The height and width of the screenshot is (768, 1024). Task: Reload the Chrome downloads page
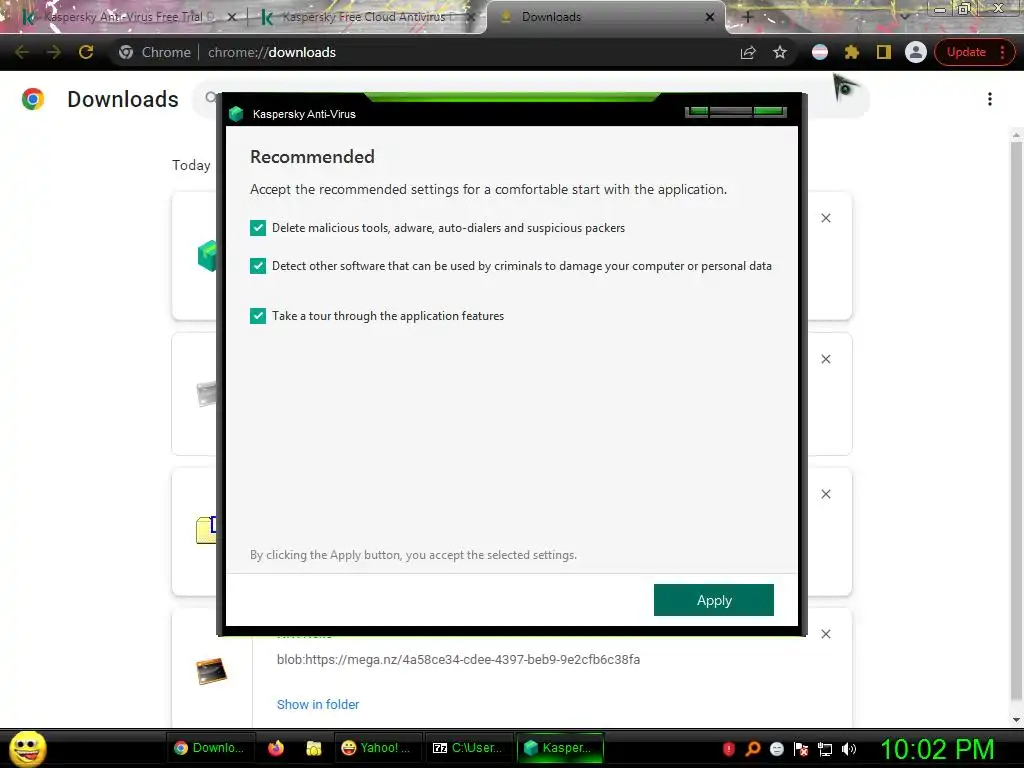[x=86, y=52]
